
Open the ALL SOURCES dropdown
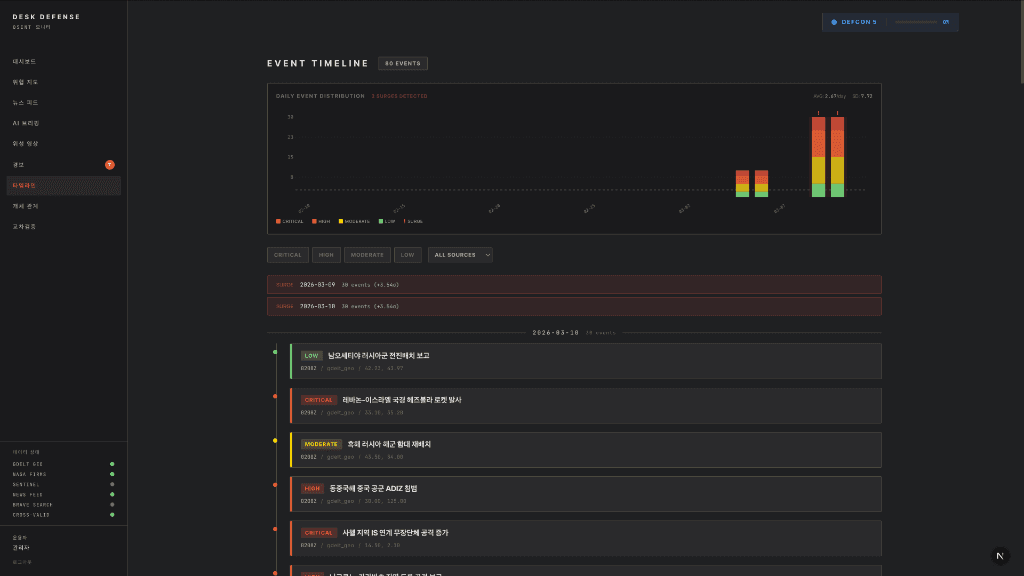coord(460,255)
